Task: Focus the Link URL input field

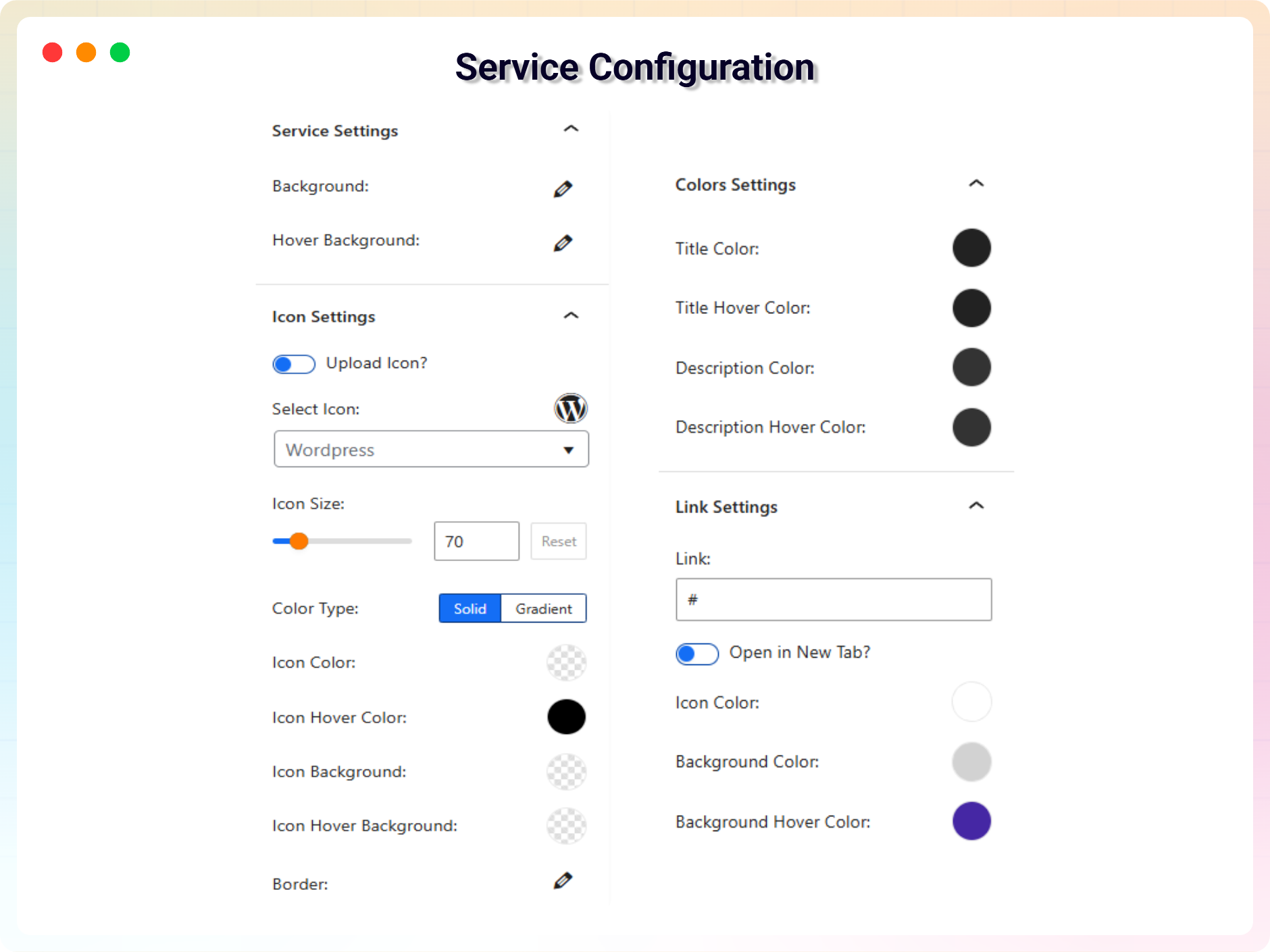Action: pyautogui.click(x=834, y=600)
